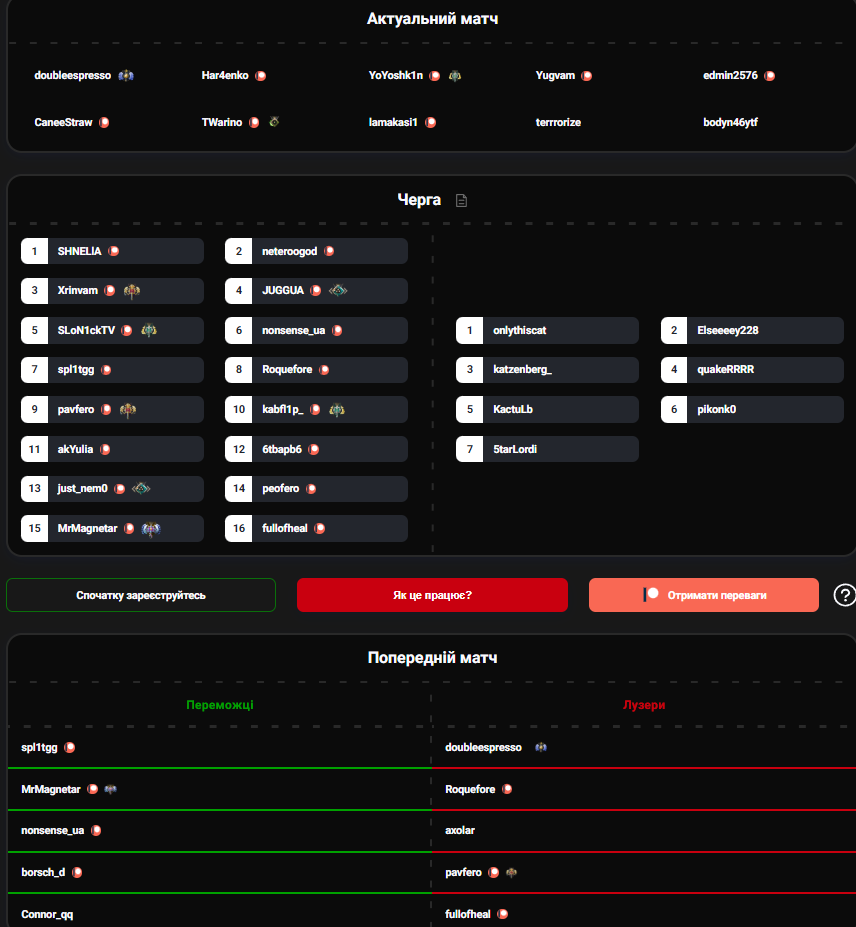
Task: Click Patreon badge next to 6tbapb6
Action: [314, 449]
